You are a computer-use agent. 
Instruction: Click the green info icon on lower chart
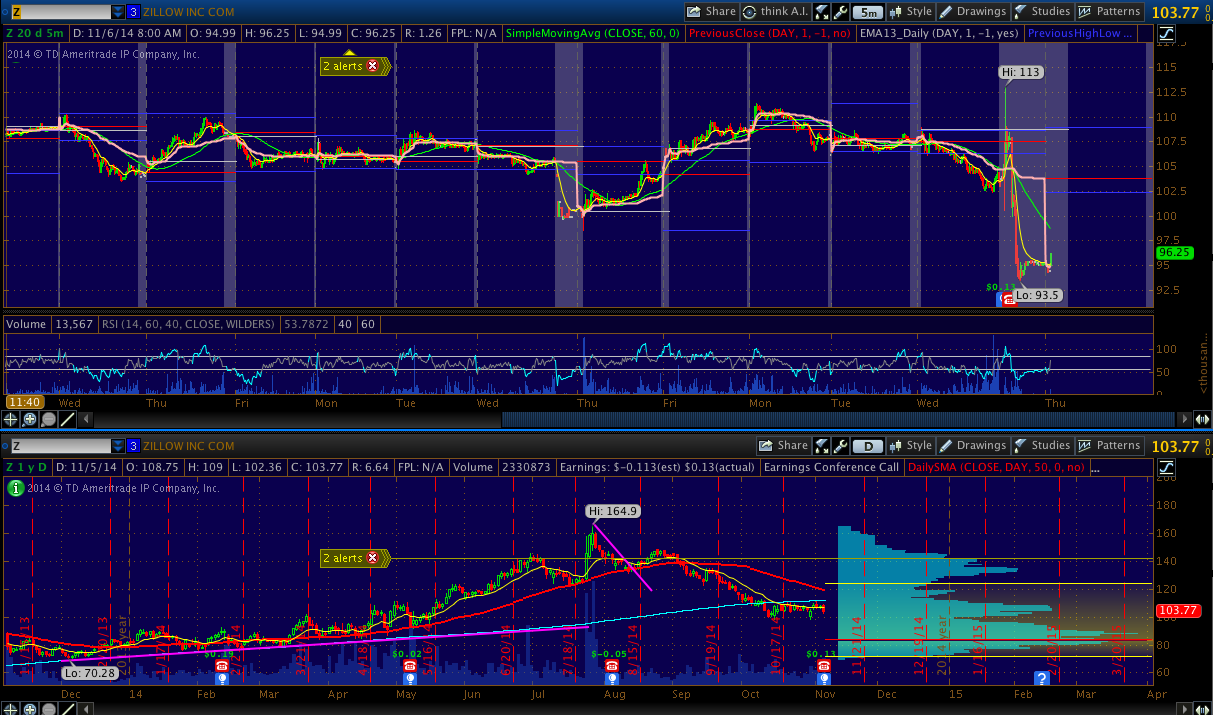(15, 488)
